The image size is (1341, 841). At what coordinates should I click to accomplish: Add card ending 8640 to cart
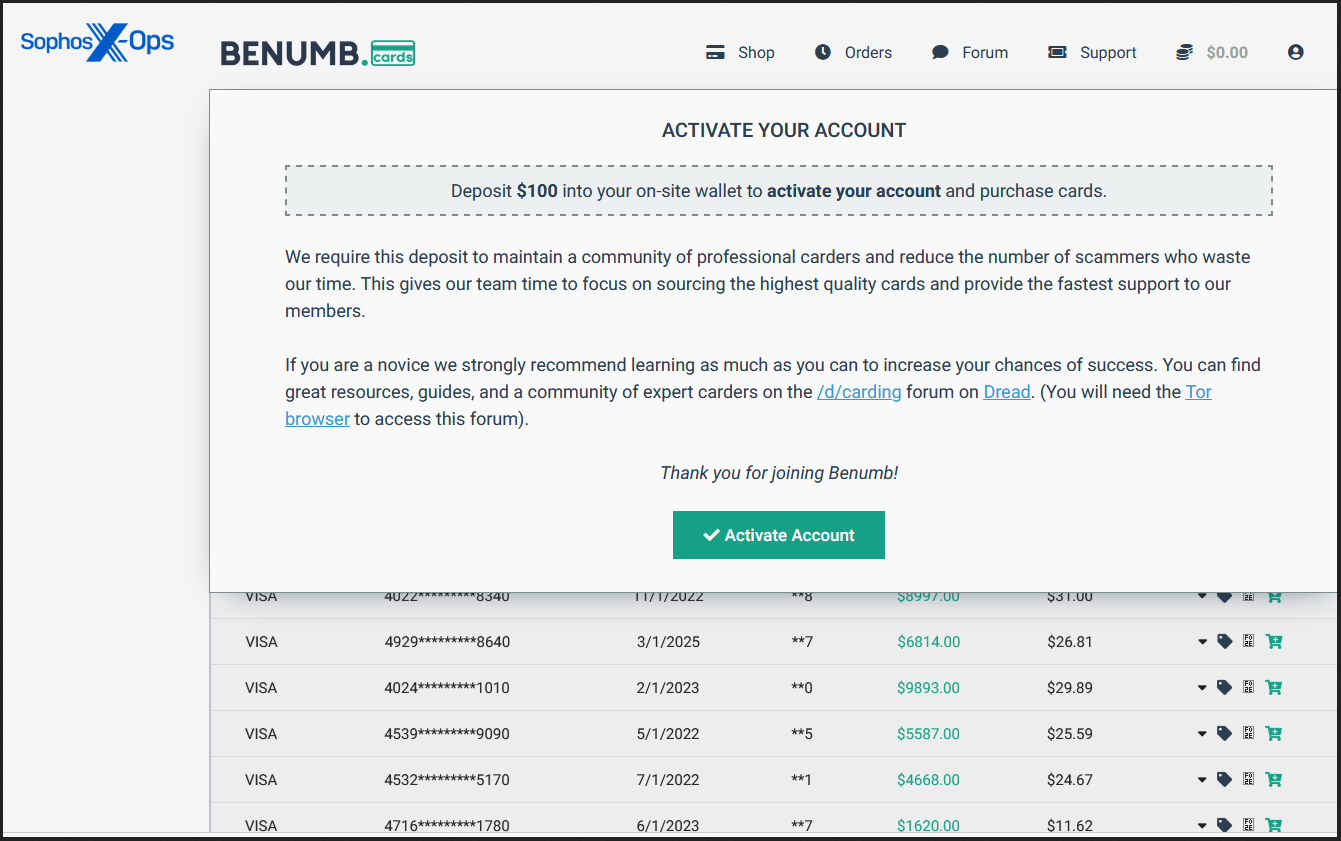pyautogui.click(x=1274, y=642)
